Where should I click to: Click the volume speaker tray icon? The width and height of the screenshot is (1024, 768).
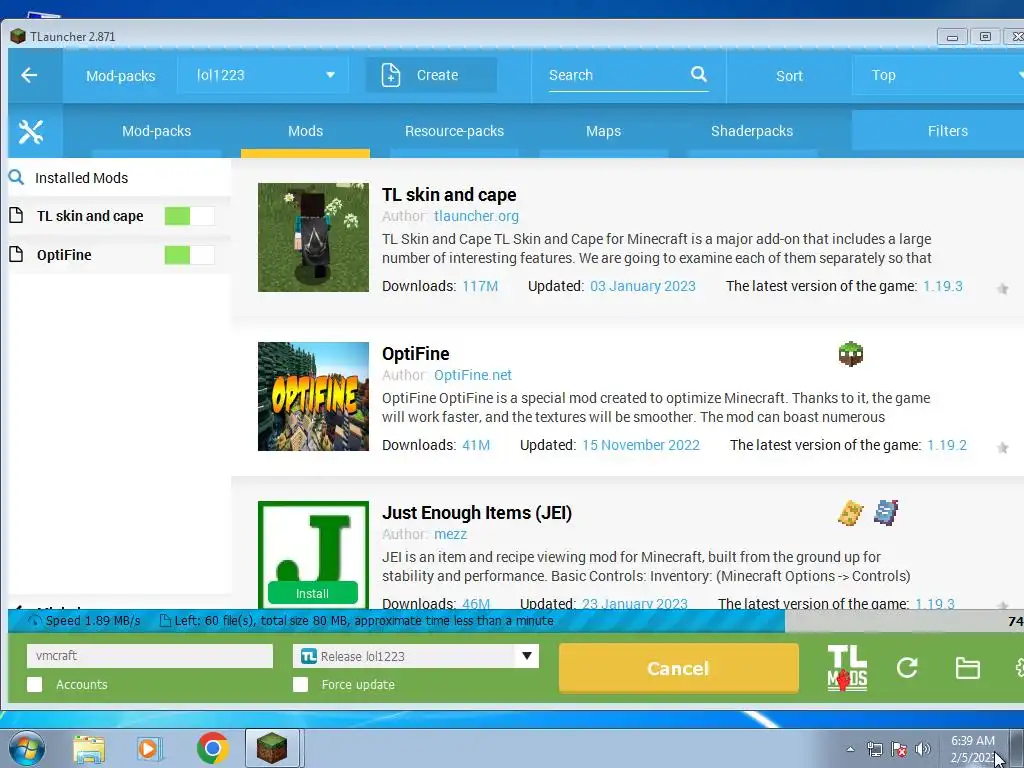coord(923,748)
